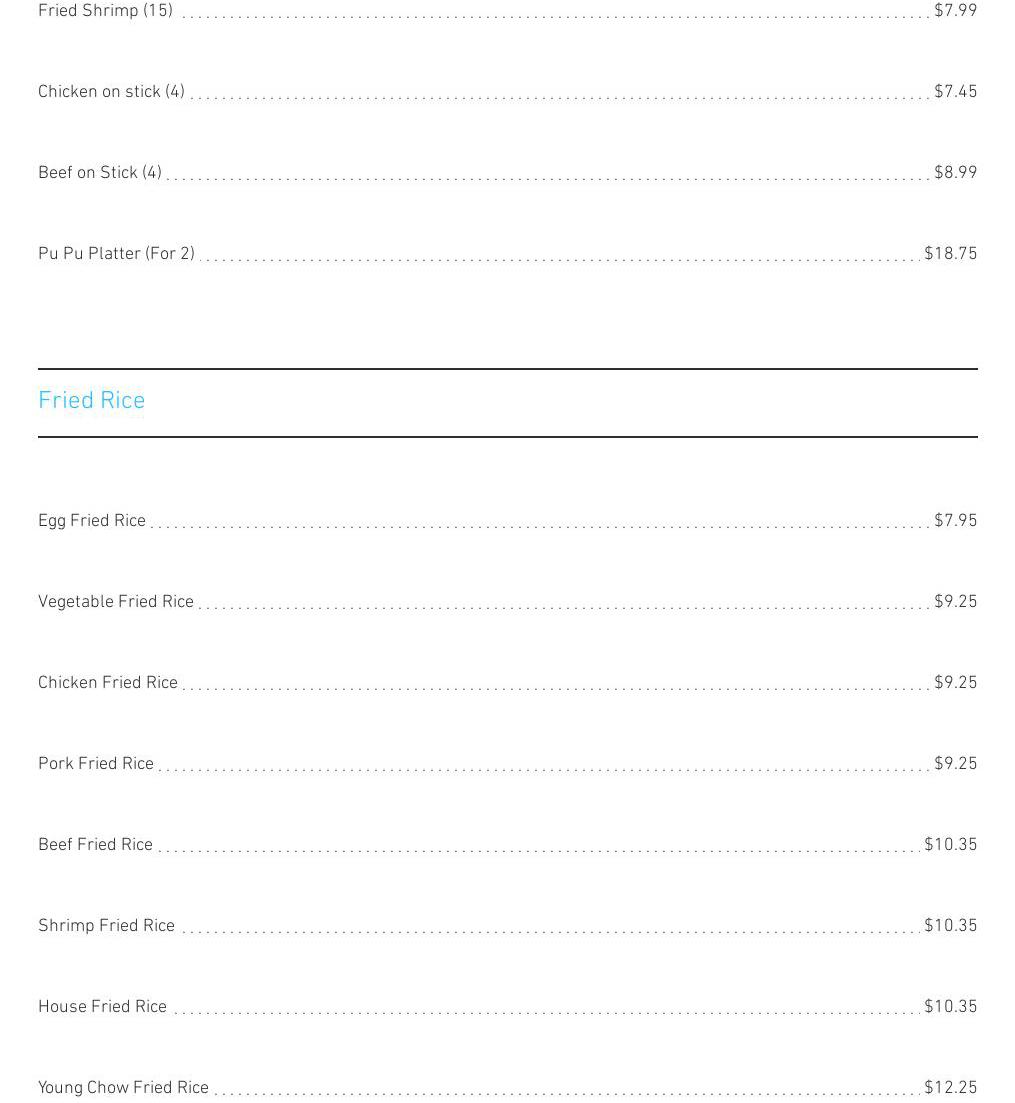This screenshot has width=1015, height=1103.
Task: Click the $18.75 Pu Pu Platter price
Action: click(950, 254)
